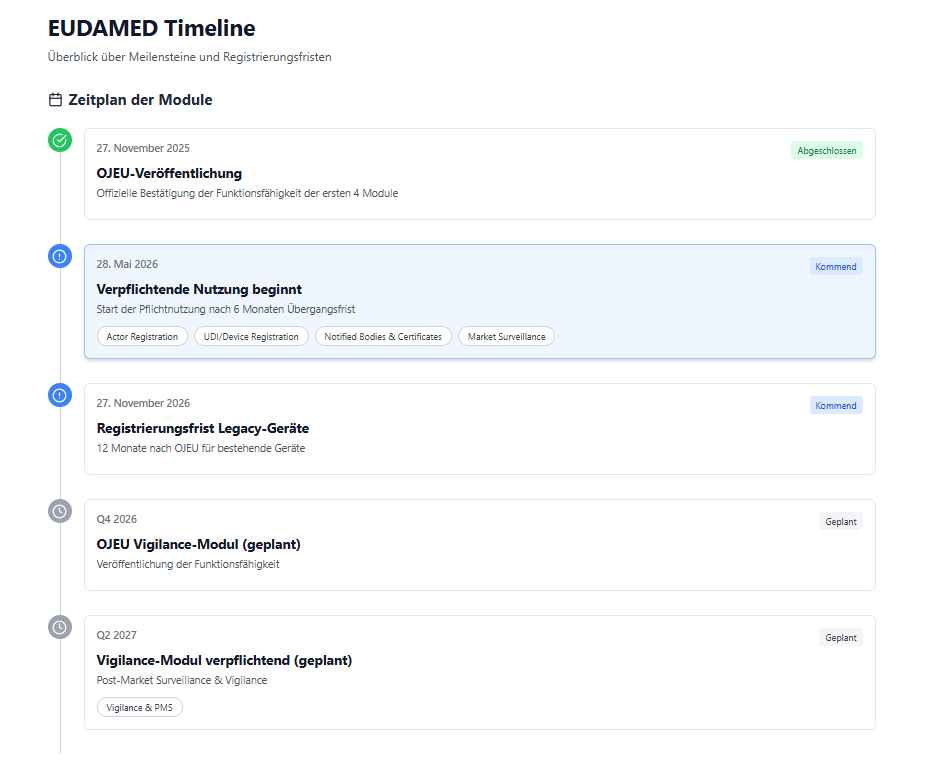
Task: Click the EUDAMED Timeline page heading
Action: (x=151, y=28)
